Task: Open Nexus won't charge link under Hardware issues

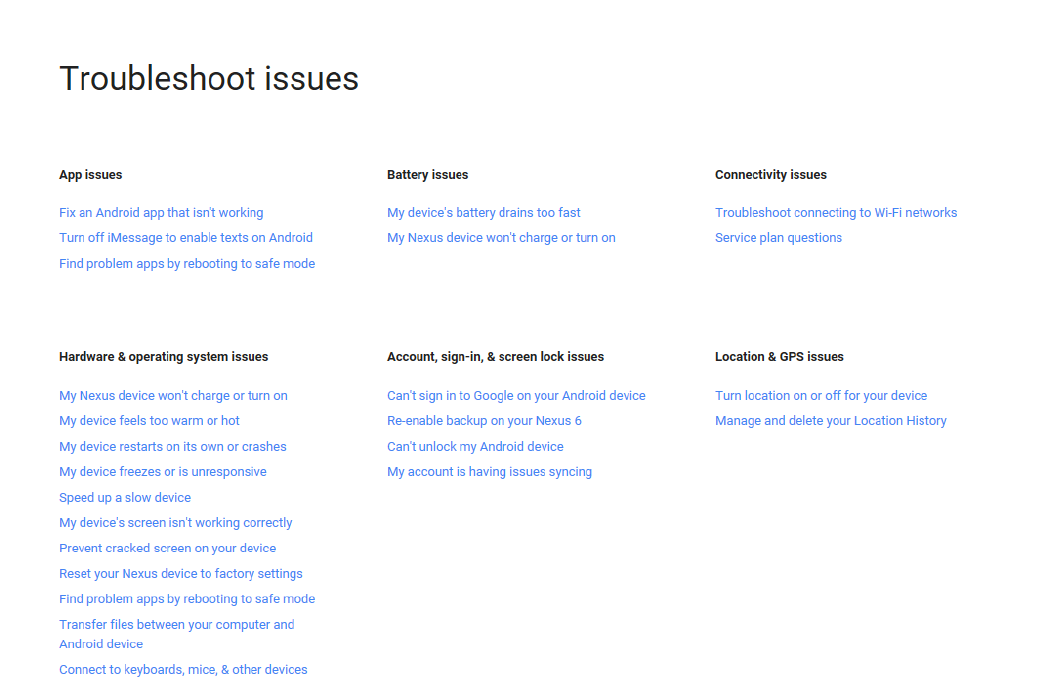Action: 173,395
